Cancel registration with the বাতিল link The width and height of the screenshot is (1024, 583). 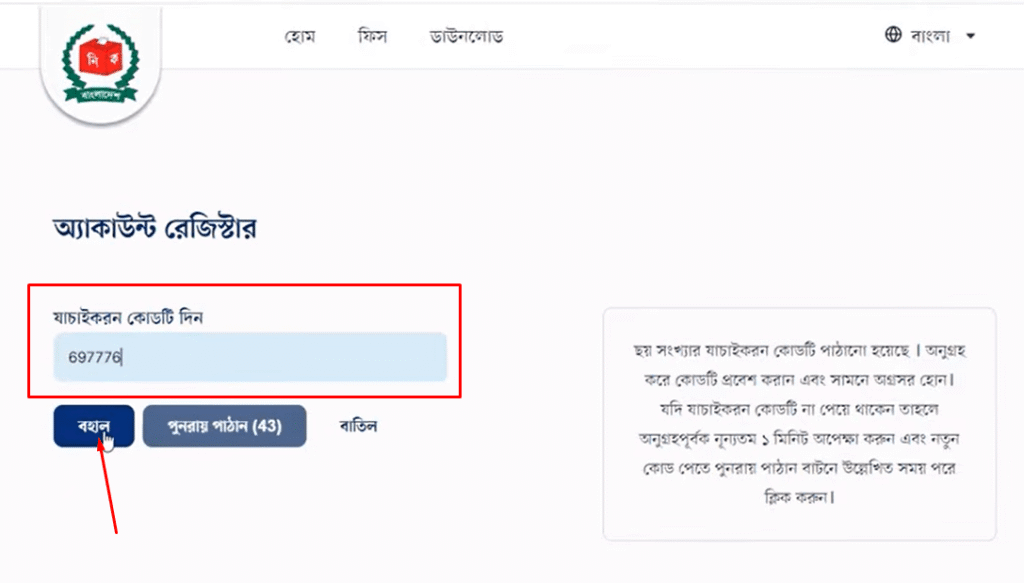click(358, 426)
